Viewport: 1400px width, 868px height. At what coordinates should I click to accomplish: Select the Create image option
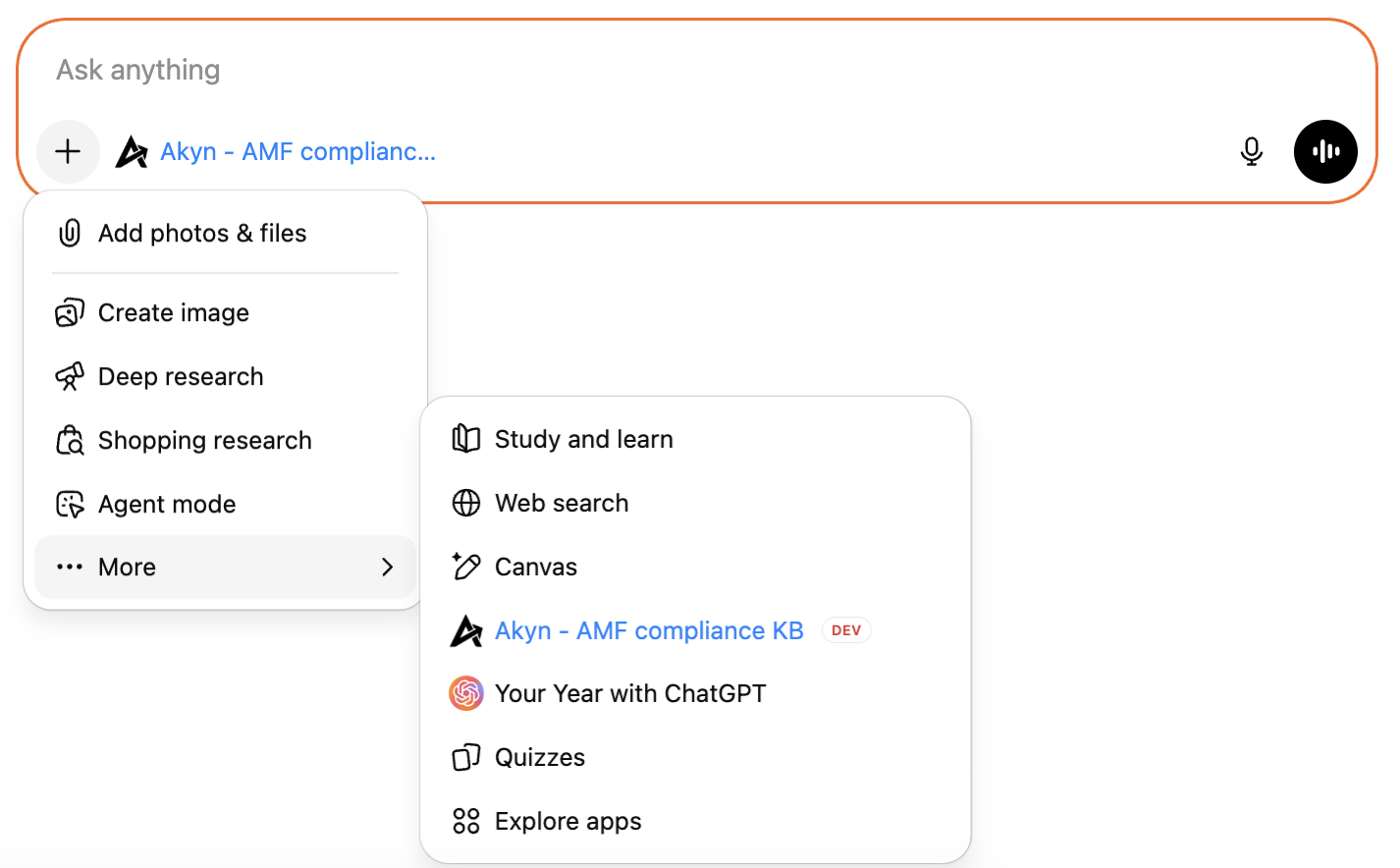[x=173, y=312]
